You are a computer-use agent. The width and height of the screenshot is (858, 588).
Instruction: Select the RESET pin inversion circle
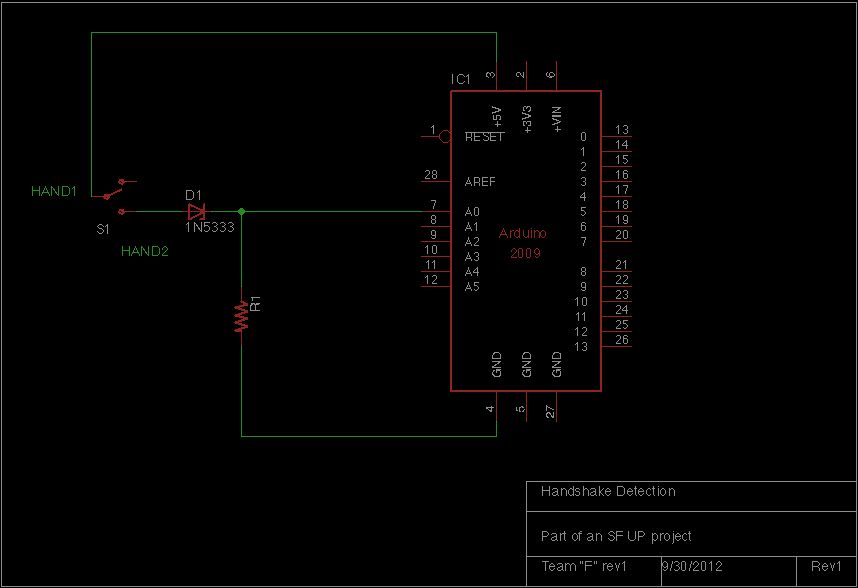(x=445, y=136)
